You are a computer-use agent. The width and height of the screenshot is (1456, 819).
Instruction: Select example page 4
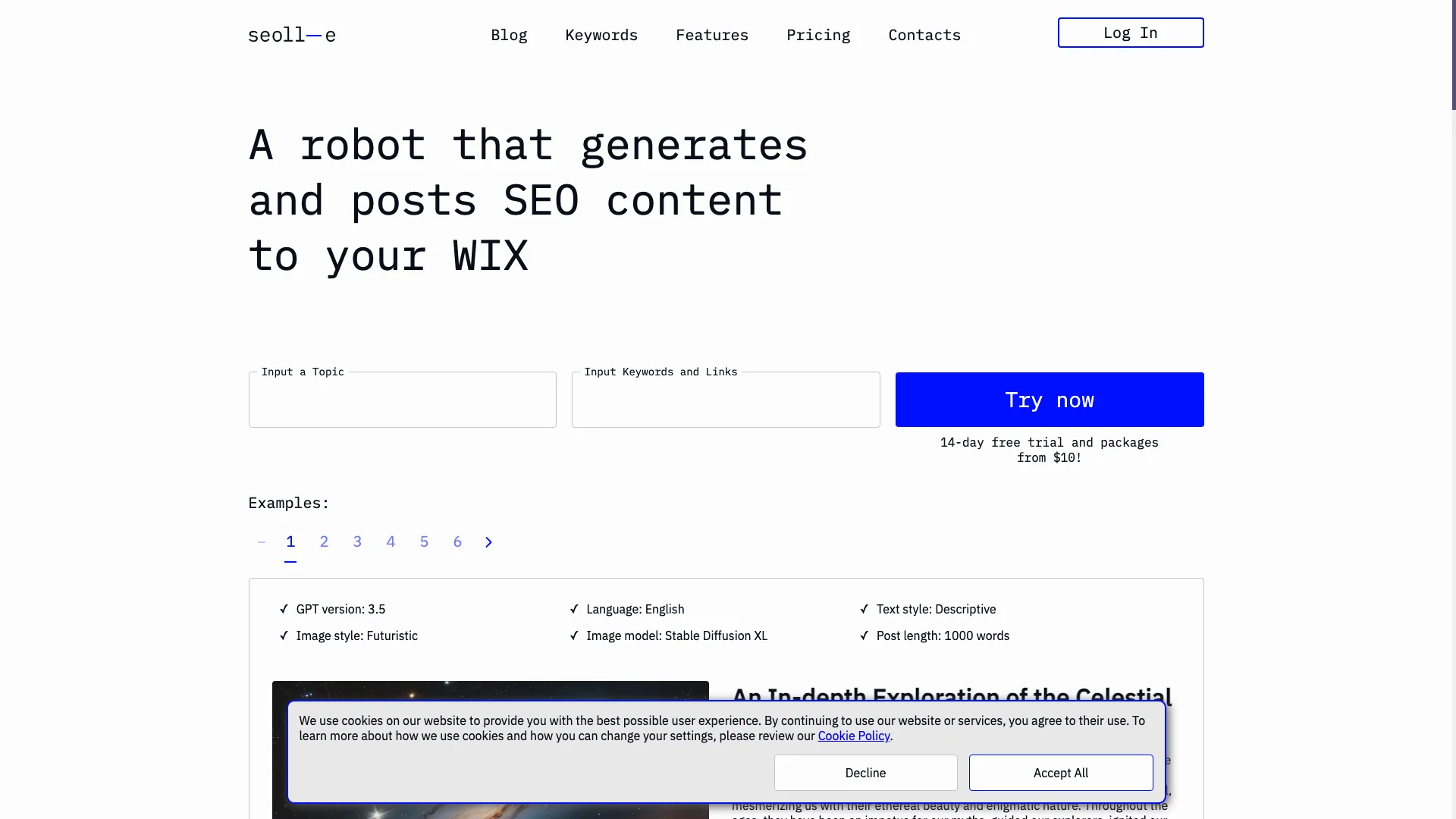[x=391, y=541]
